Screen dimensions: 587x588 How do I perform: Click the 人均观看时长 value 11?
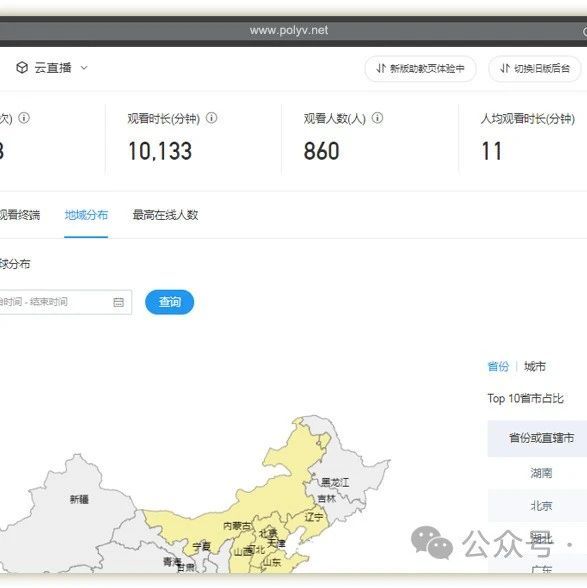[x=491, y=151]
